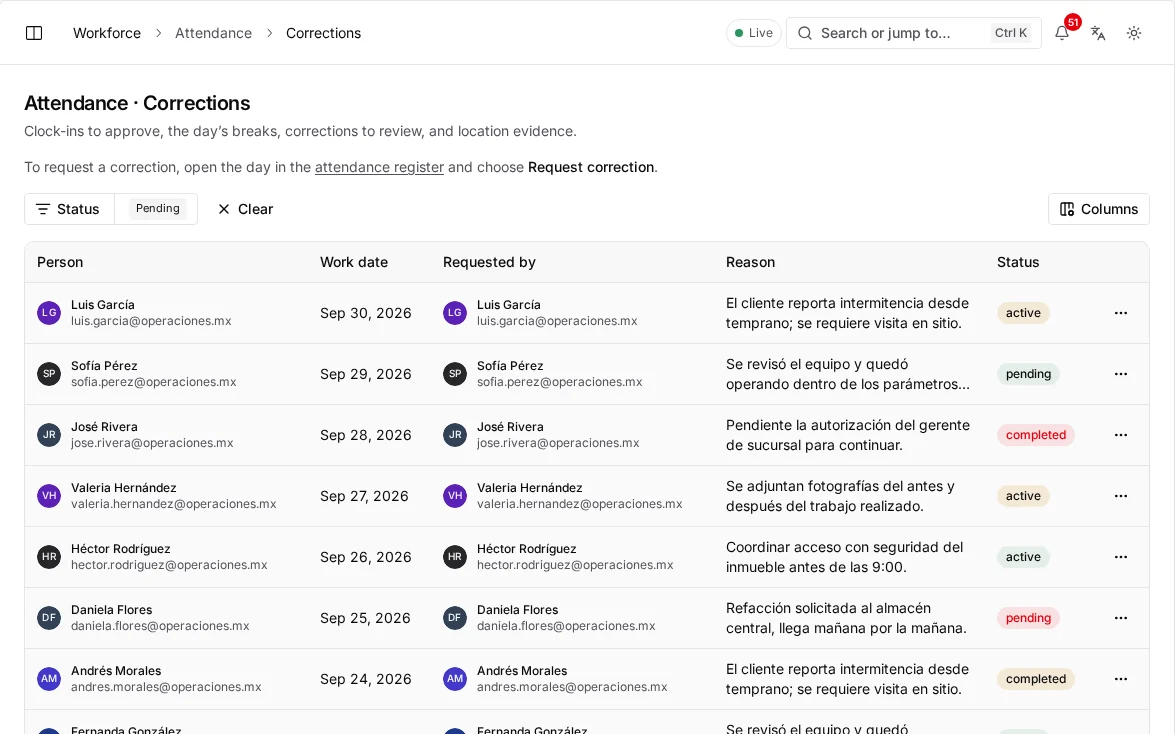Viewport: 1175px width, 734px height.
Task: Go to Workforce breadcrumb
Action: 107,33
